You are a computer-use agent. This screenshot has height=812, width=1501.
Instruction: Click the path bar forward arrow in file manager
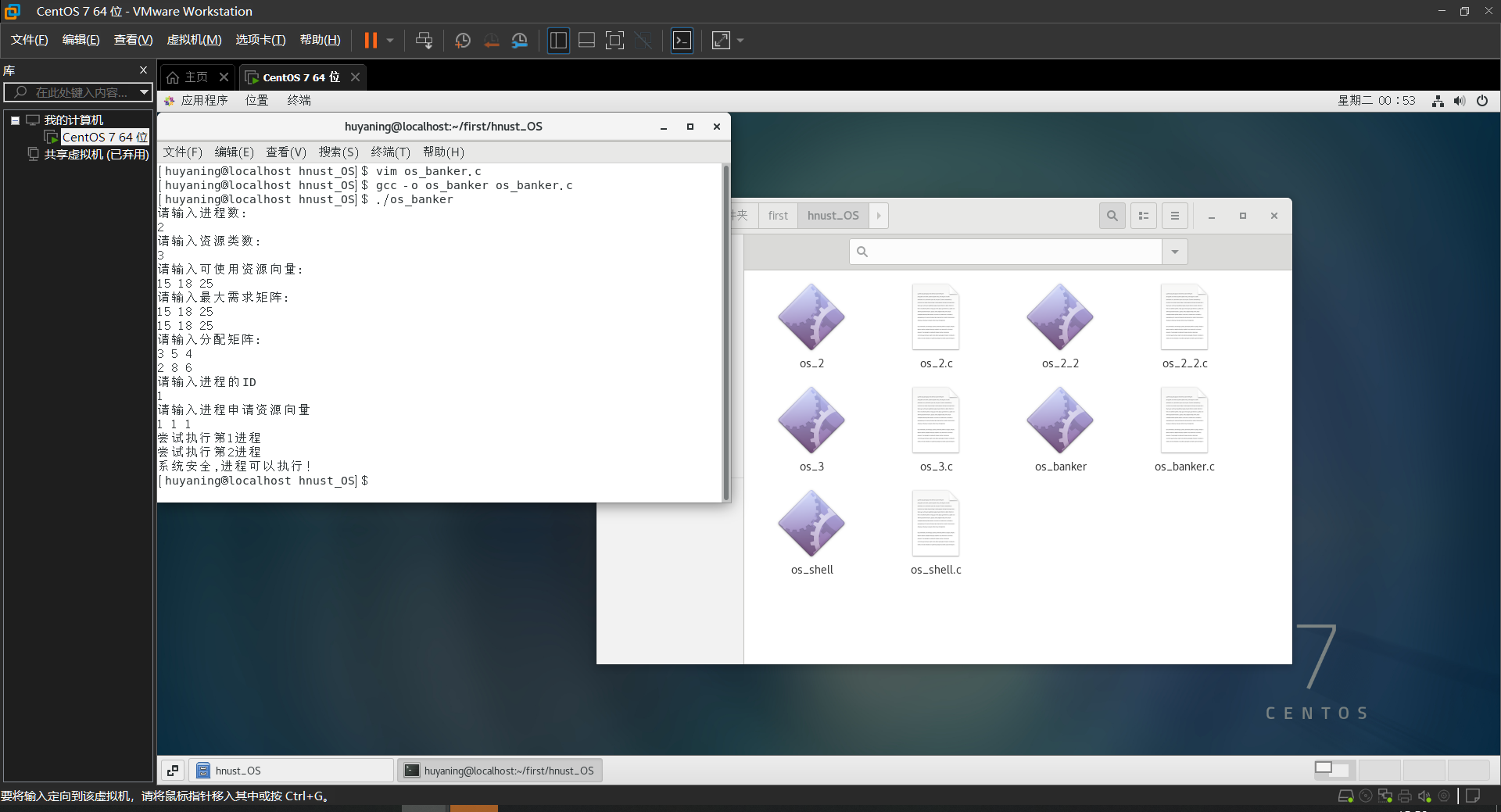click(x=879, y=216)
